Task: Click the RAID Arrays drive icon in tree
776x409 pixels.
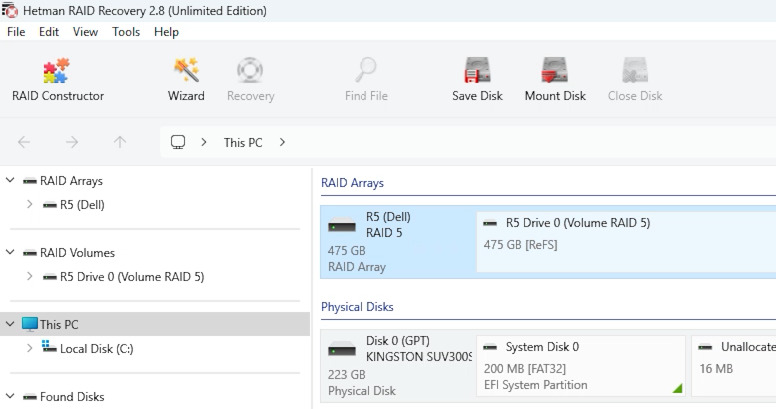Action: [x=30, y=181]
